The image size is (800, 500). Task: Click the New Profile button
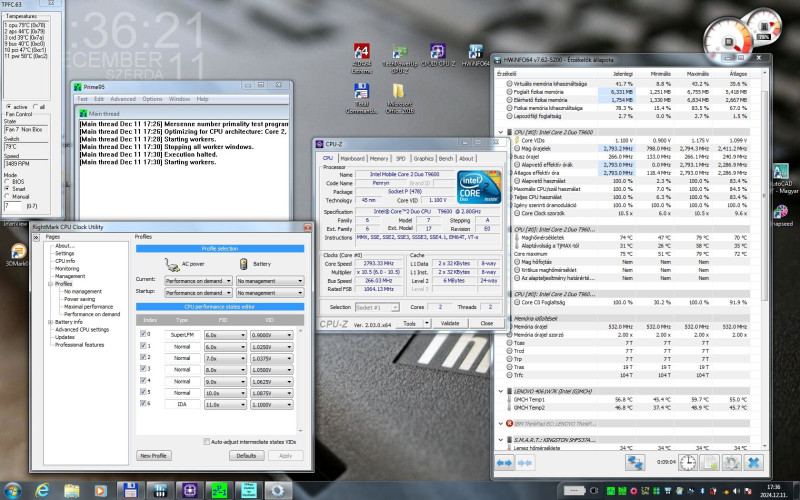pyautogui.click(x=154, y=456)
